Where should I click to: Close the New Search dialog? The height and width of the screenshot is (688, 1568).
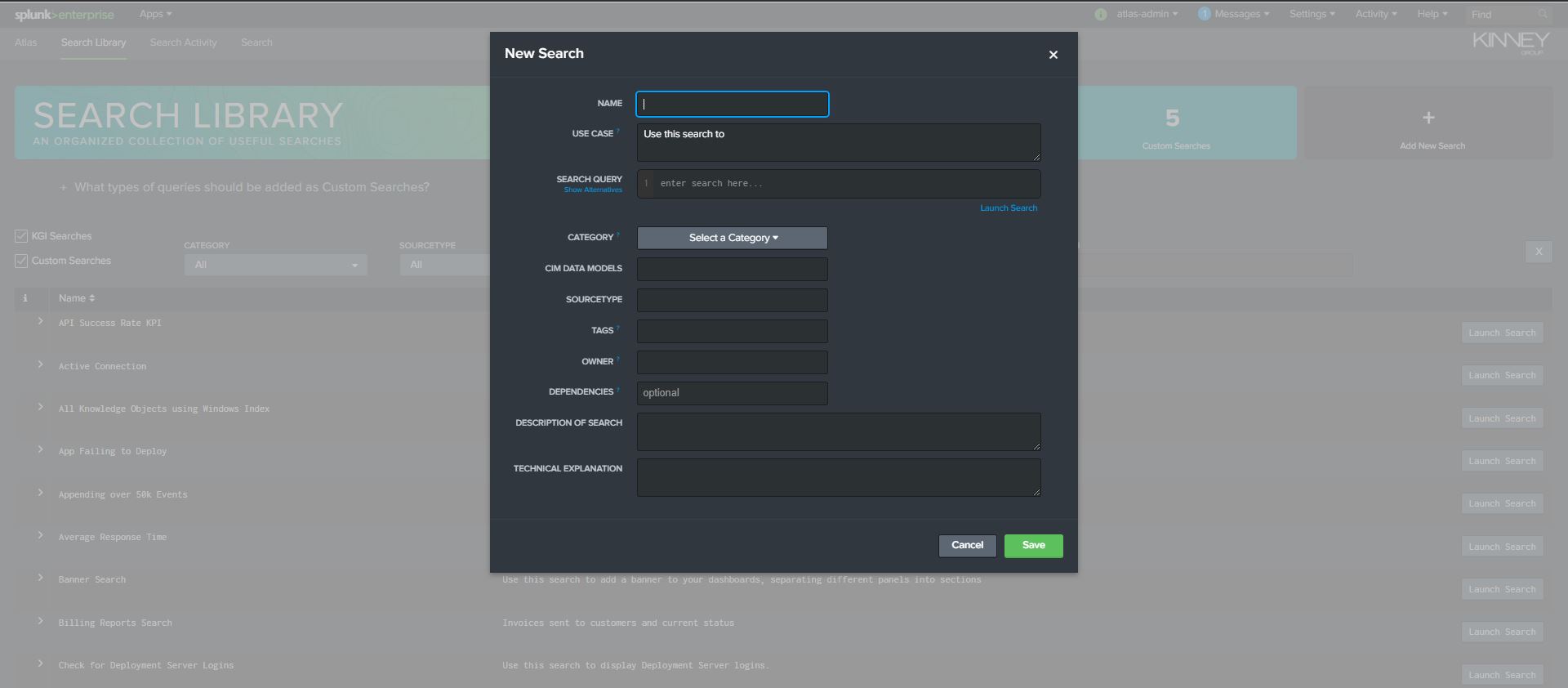[1053, 55]
